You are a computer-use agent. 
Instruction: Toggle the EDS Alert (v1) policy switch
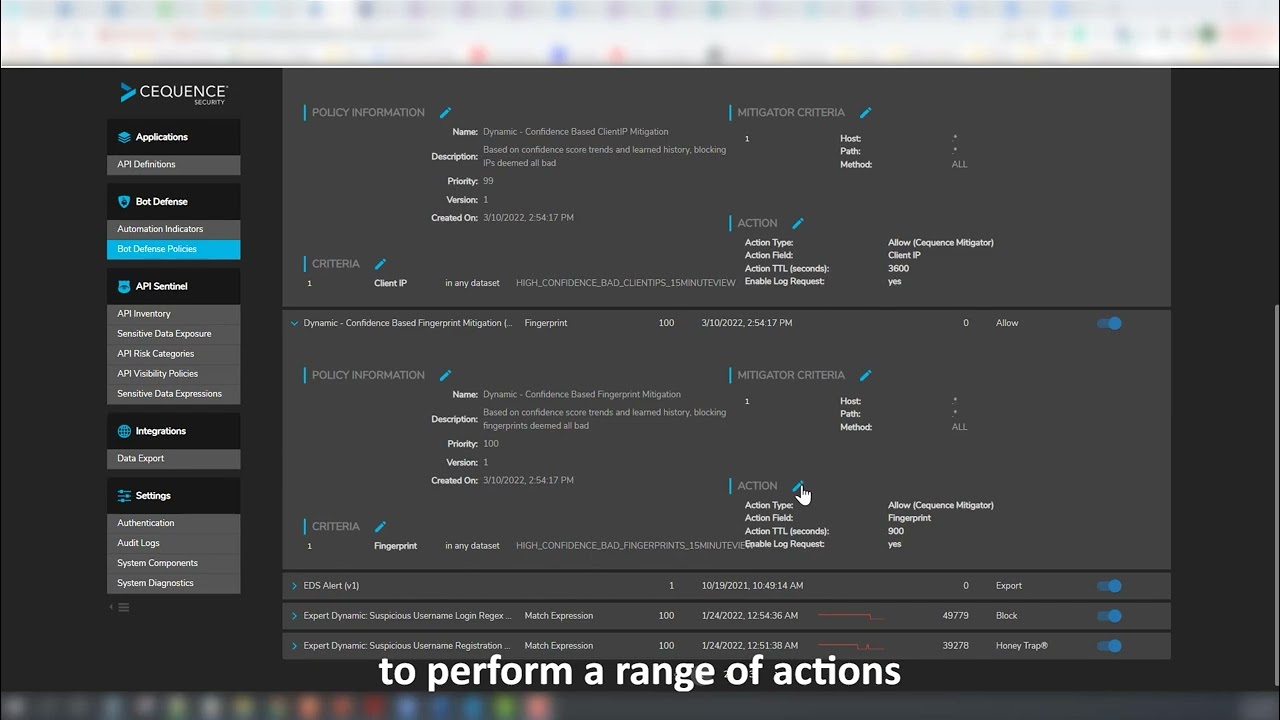pos(1109,586)
